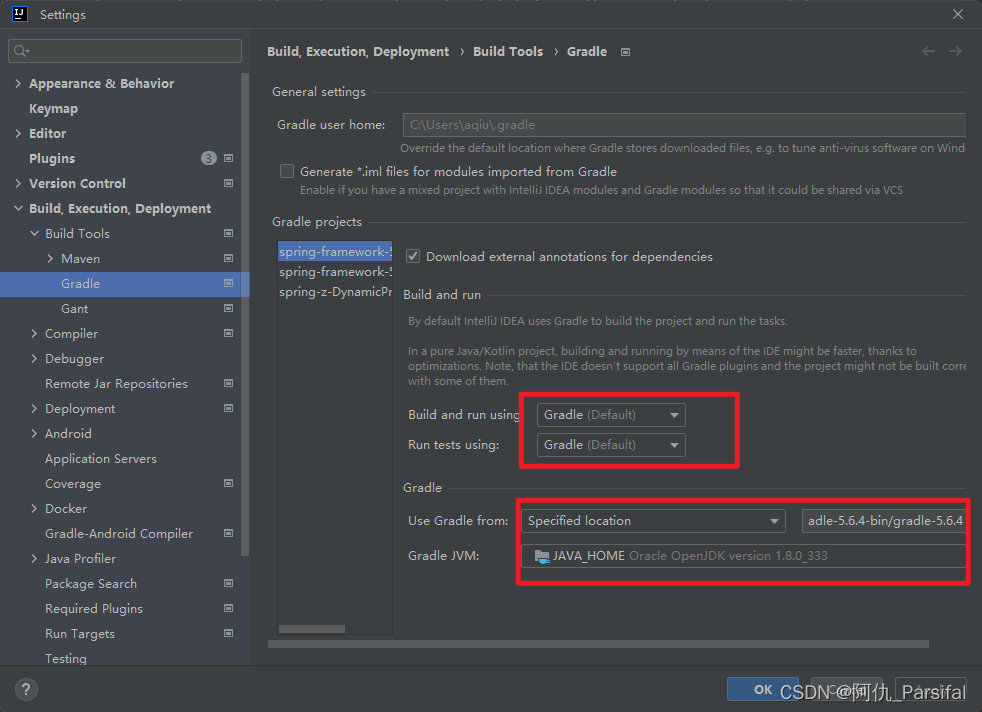Click the IntelliJ IDEA logo in title bar
982x712 pixels.
19,14
